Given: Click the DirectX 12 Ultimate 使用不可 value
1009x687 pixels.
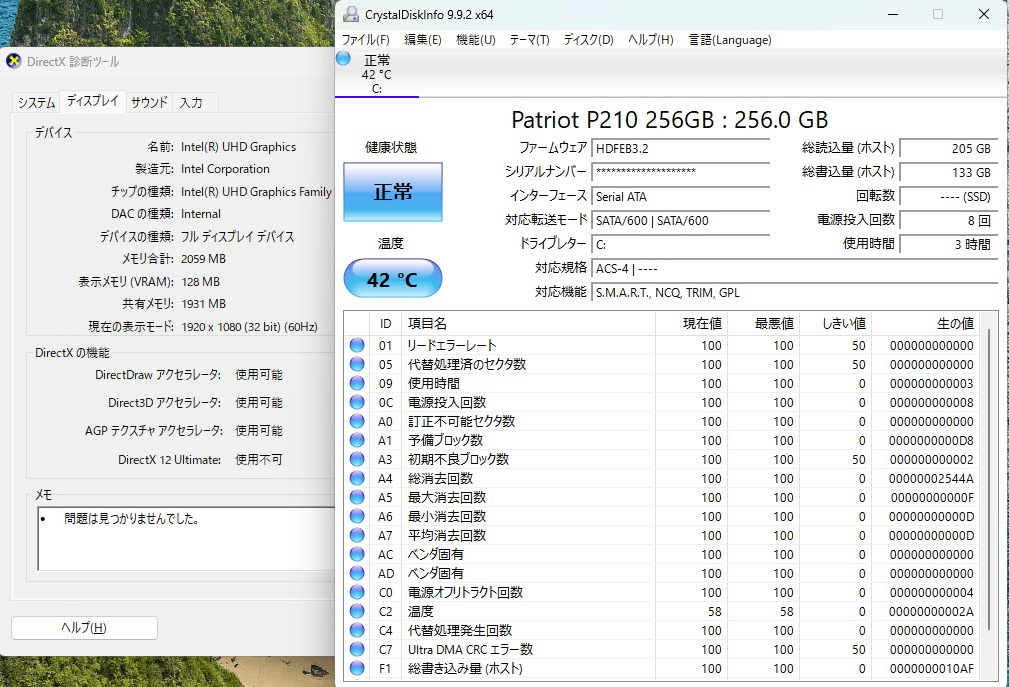Looking at the screenshot, I should click(259, 460).
